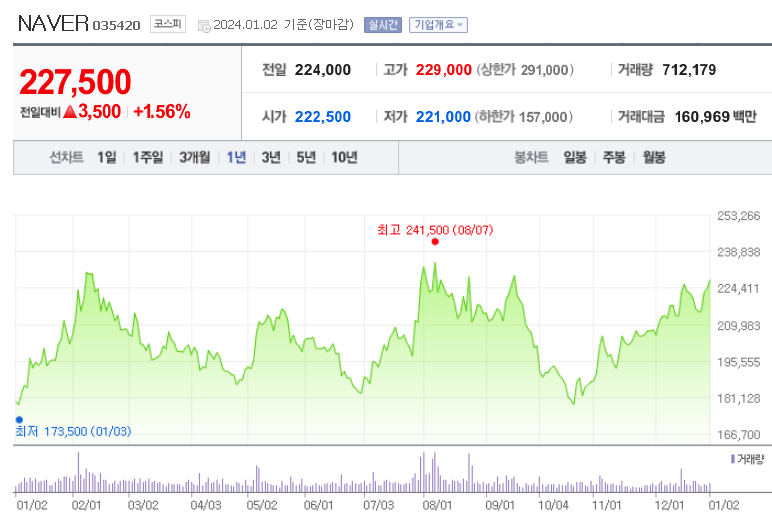This screenshot has width=772, height=531.
Task: Show the 3년 chart range
Action: (271, 157)
